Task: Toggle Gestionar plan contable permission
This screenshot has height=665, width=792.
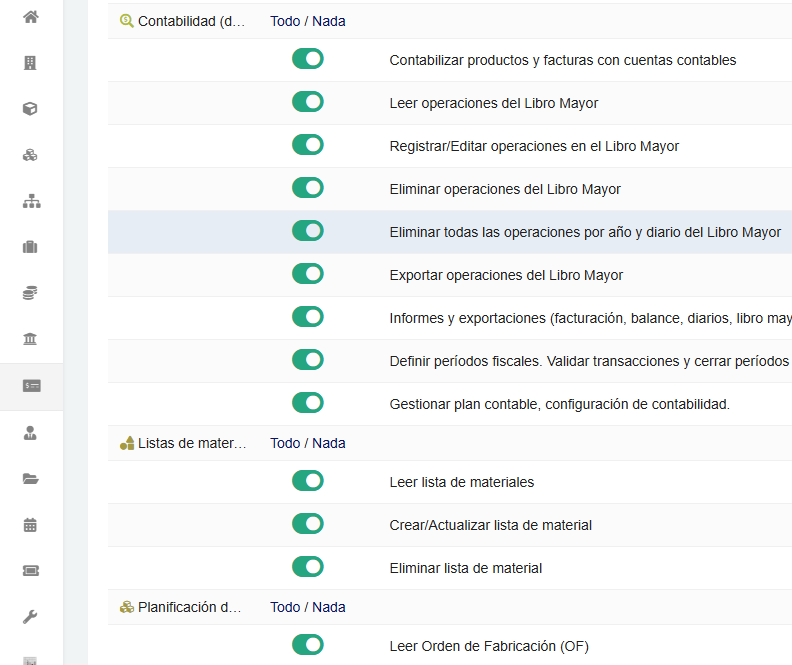Action: click(308, 402)
